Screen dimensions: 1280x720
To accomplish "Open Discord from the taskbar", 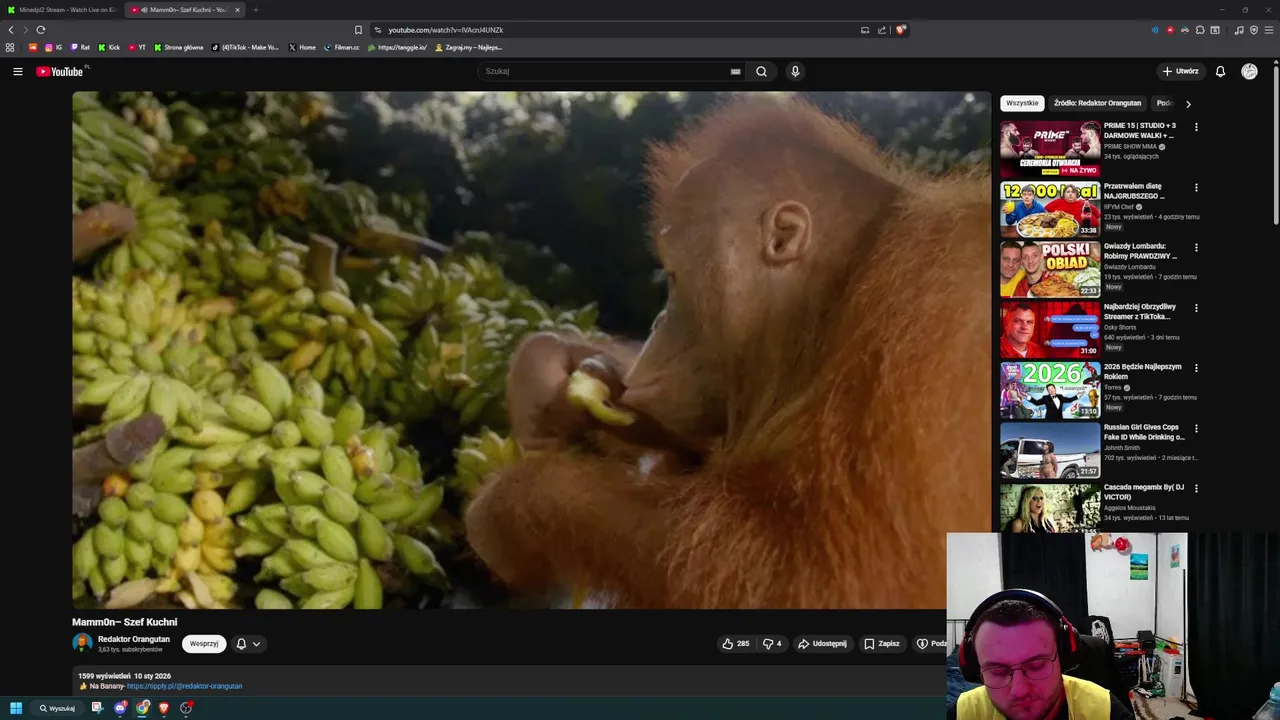I will [120, 708].
